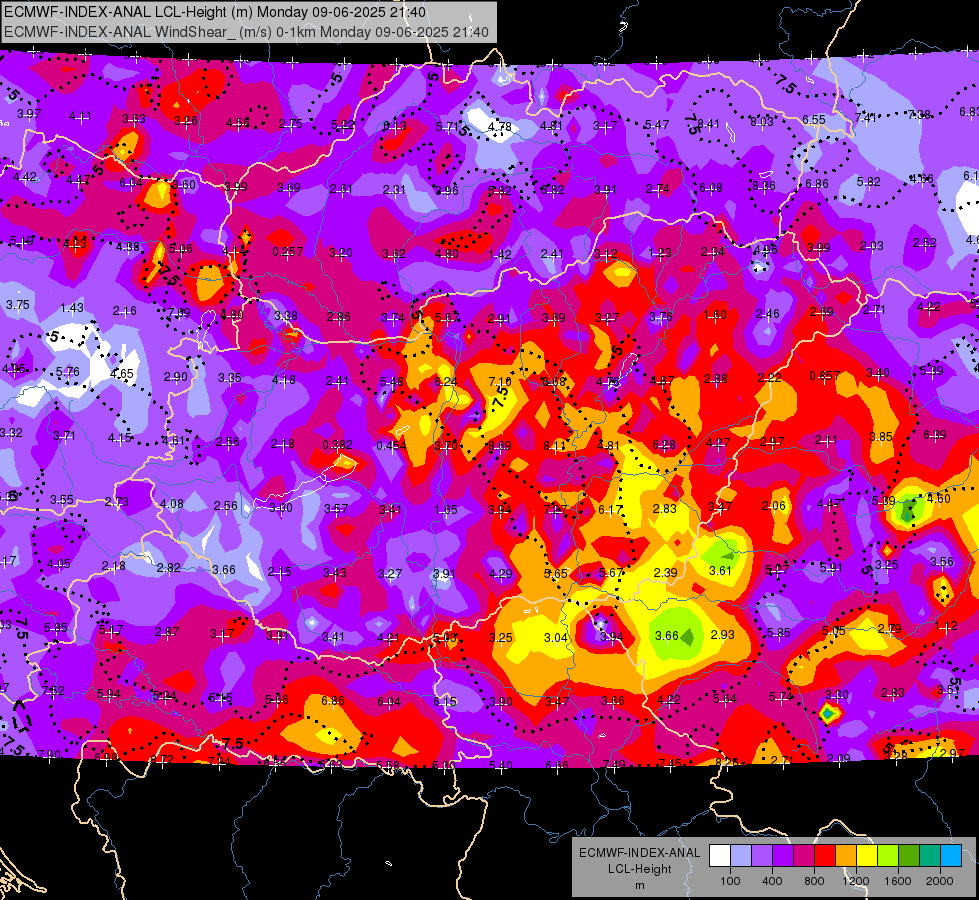Click the wind shear value 8.03

pyautogui.click(x=762, y=122)
